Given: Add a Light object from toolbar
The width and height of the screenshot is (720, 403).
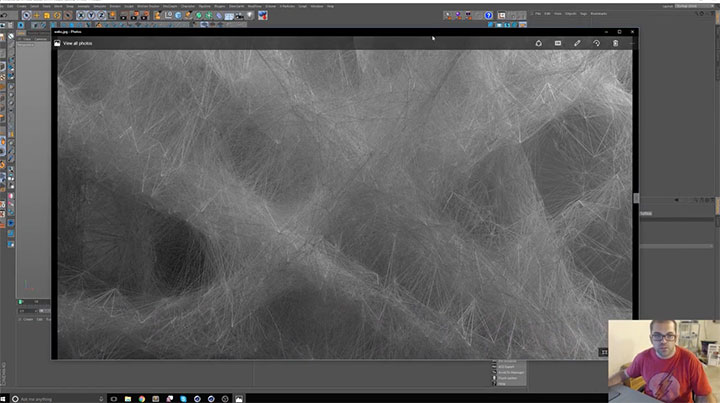Looking at the screenshot, I should point(250,16).
